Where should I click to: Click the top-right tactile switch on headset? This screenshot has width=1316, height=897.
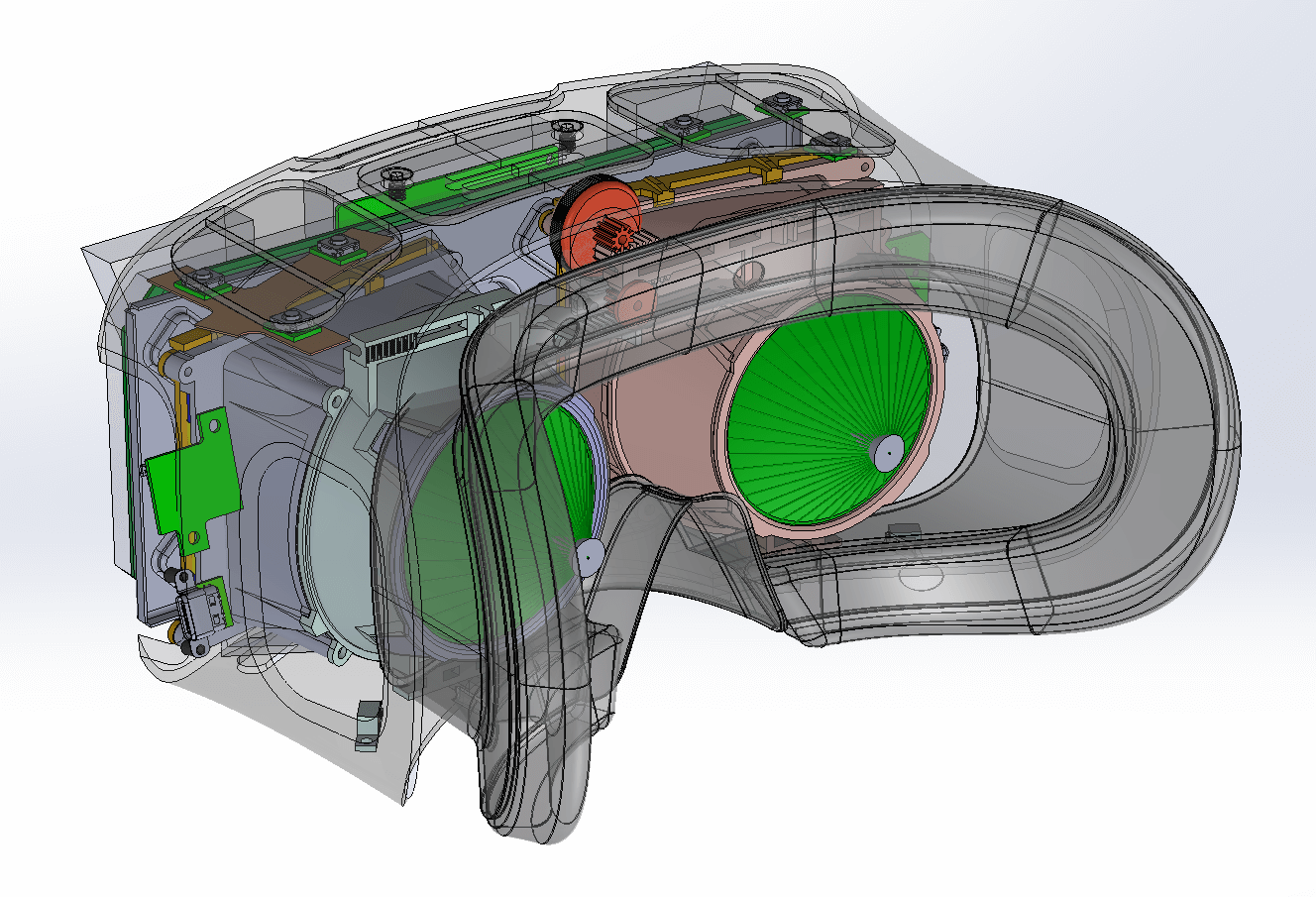776,103
